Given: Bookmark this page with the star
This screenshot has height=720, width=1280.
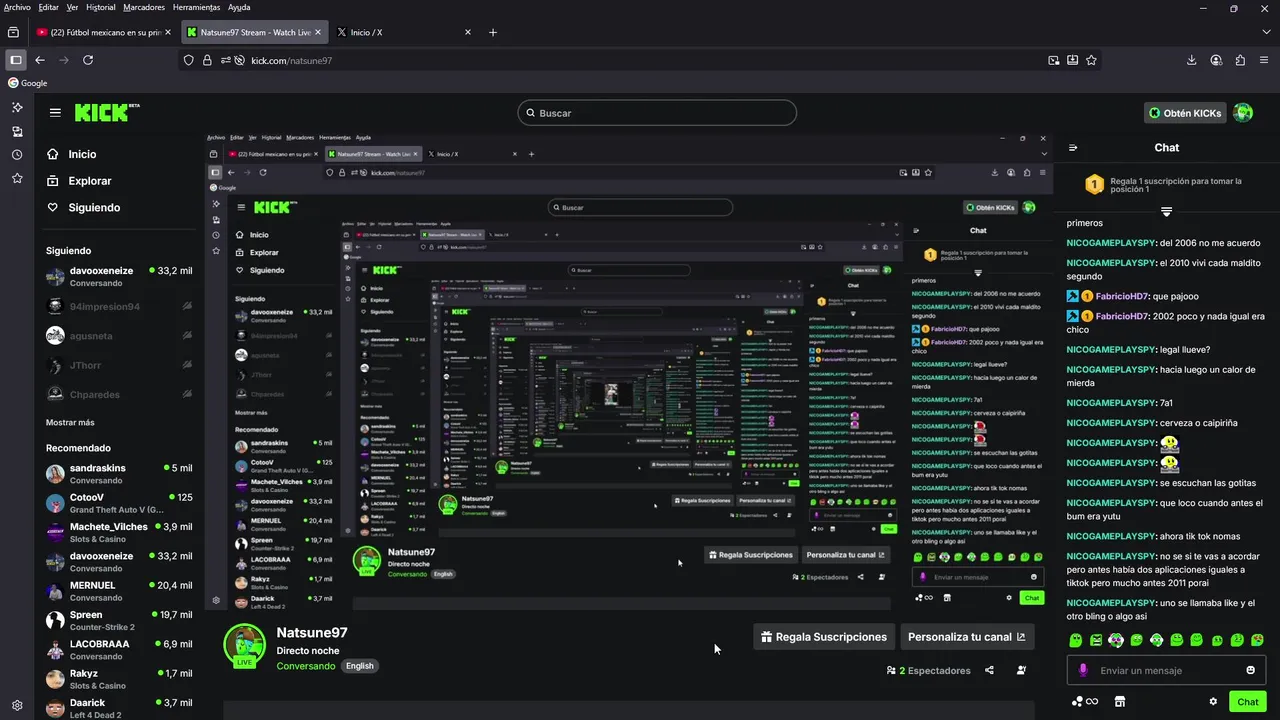Looking at the screenshot, I should [x=1091, y=60].
